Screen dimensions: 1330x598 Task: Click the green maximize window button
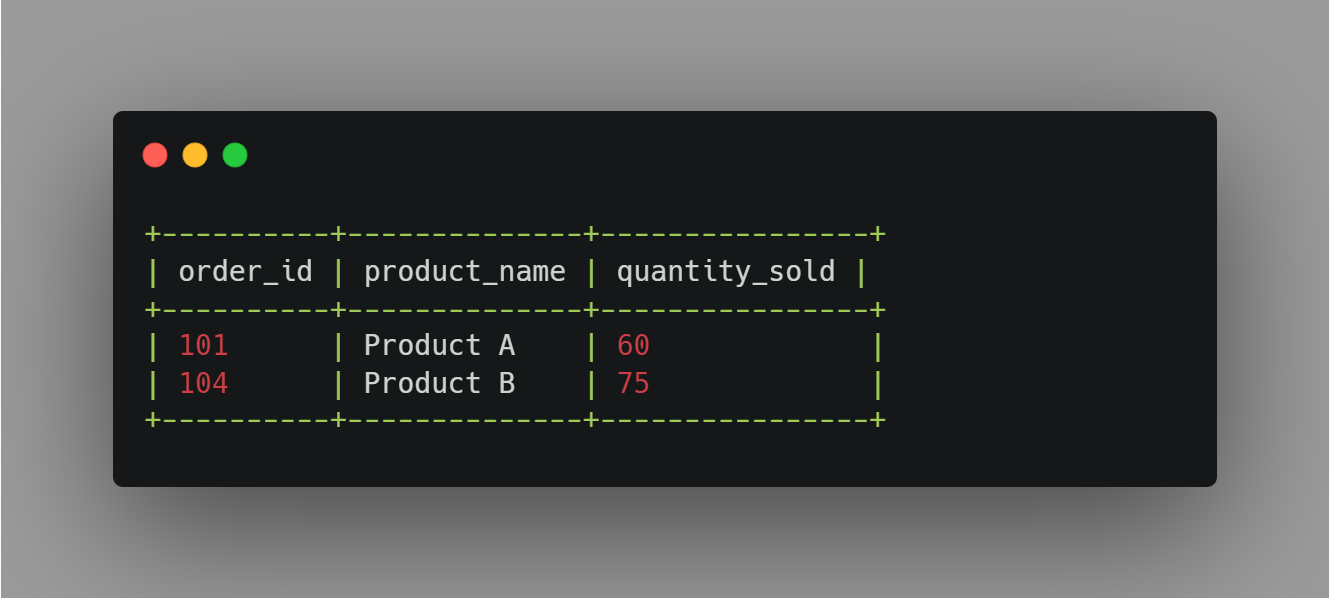[x=235, y=155]
